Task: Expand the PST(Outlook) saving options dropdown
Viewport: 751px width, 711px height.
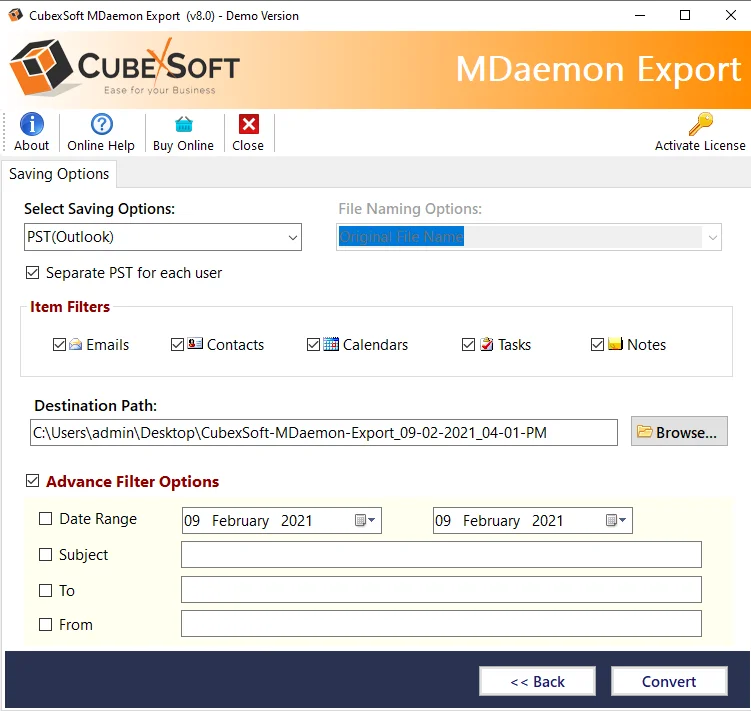Action: click(292, 238)
